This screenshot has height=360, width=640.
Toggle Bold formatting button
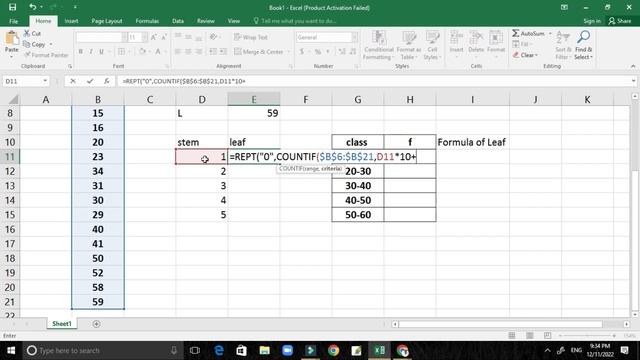coord(80,51)
